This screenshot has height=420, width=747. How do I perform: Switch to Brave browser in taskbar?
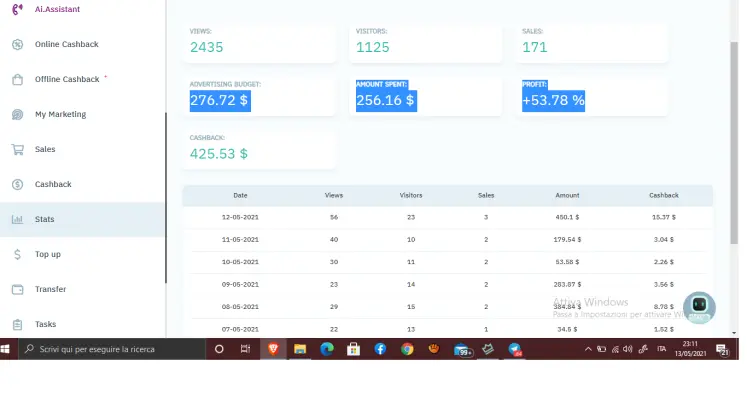coord(273,349)
